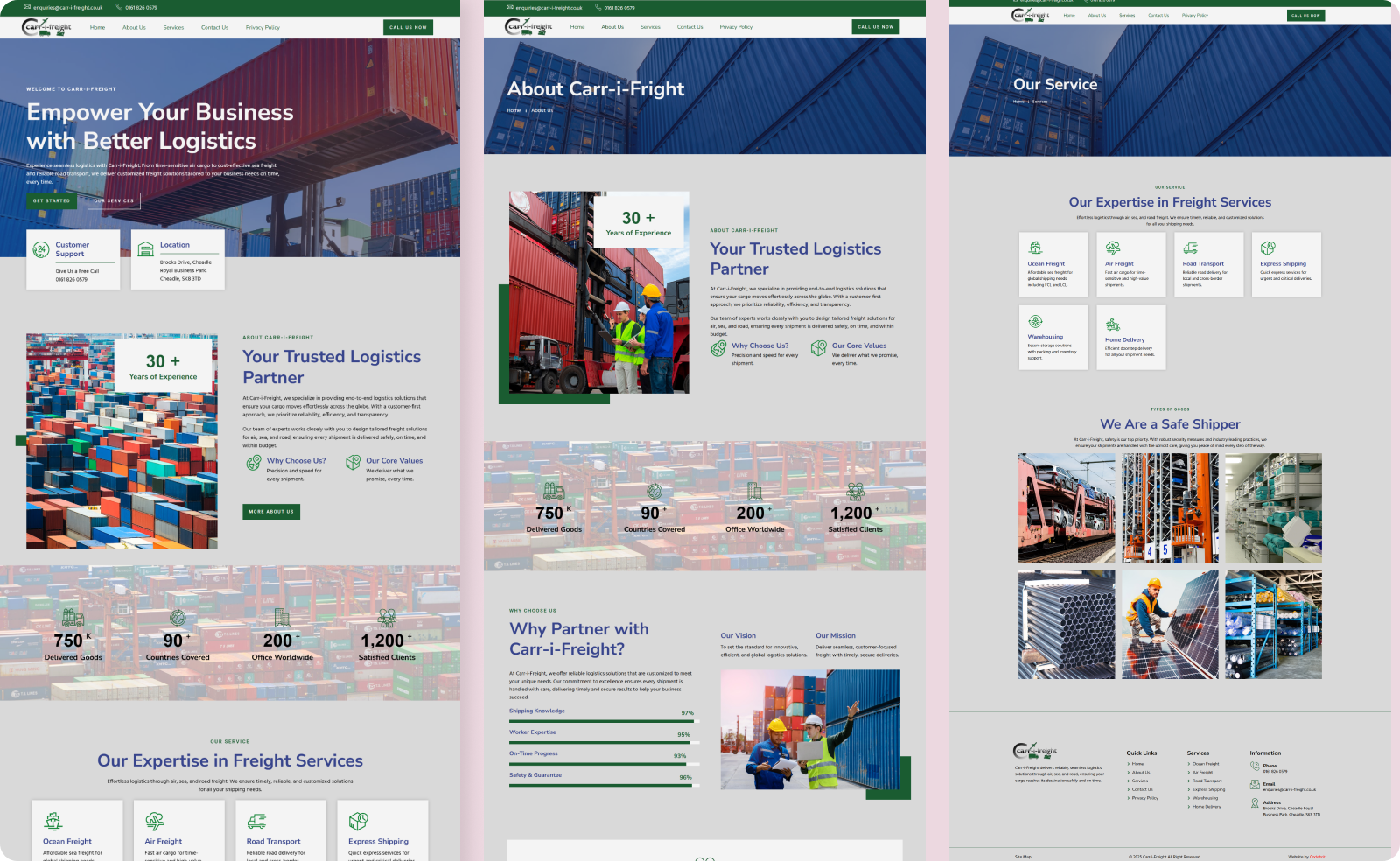Click chevron beside Warehousing in footer Services

1189,798
